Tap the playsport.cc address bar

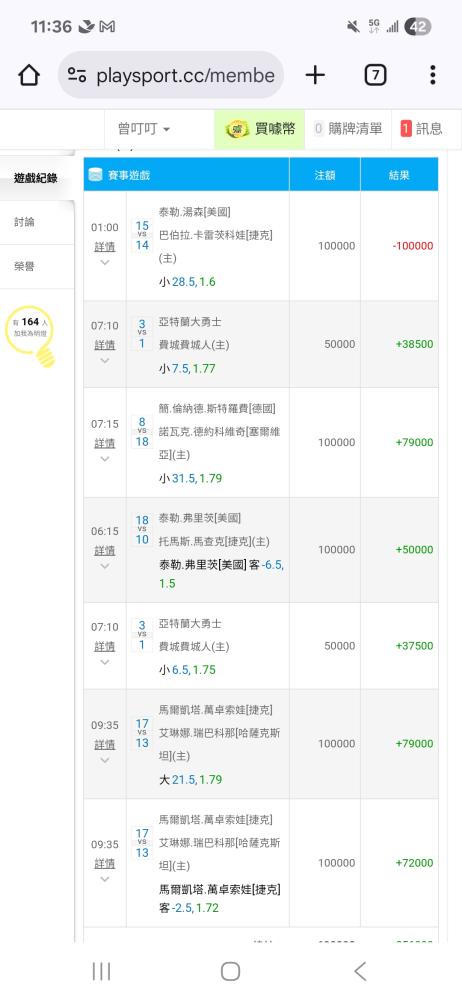click(x=171, y=76)
